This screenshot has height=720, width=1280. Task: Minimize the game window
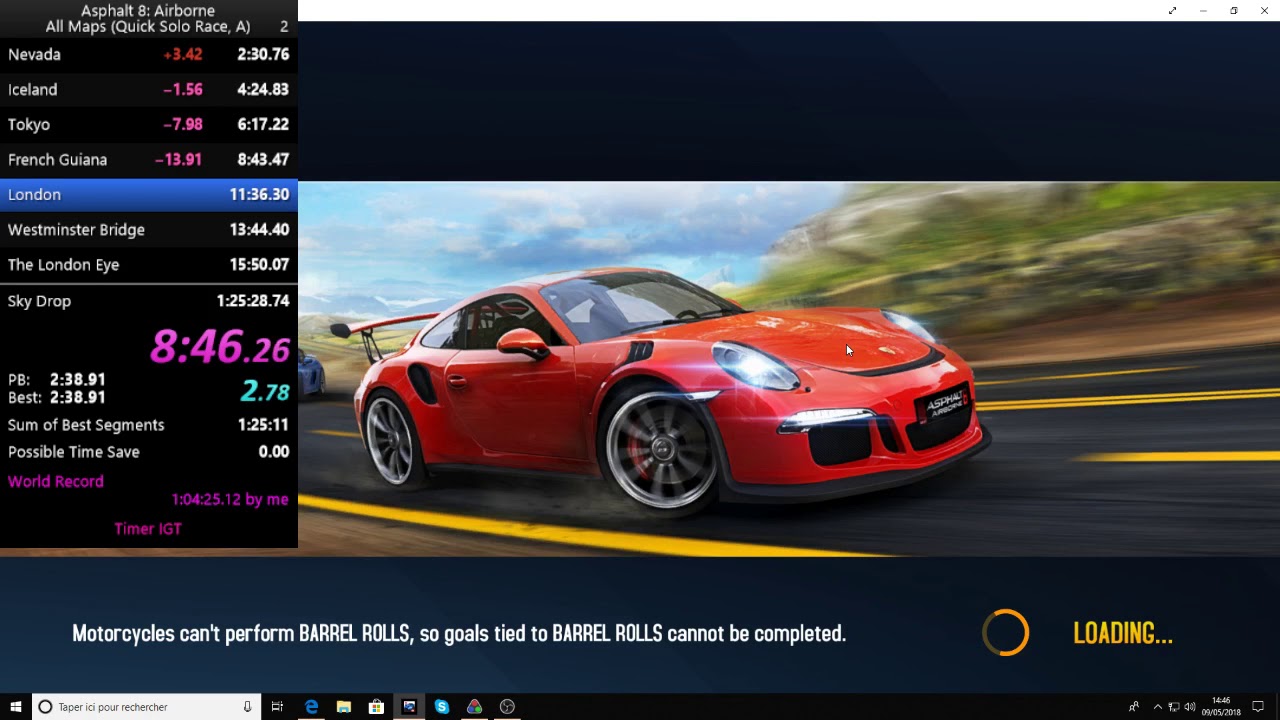click(x=1203, y=11)
